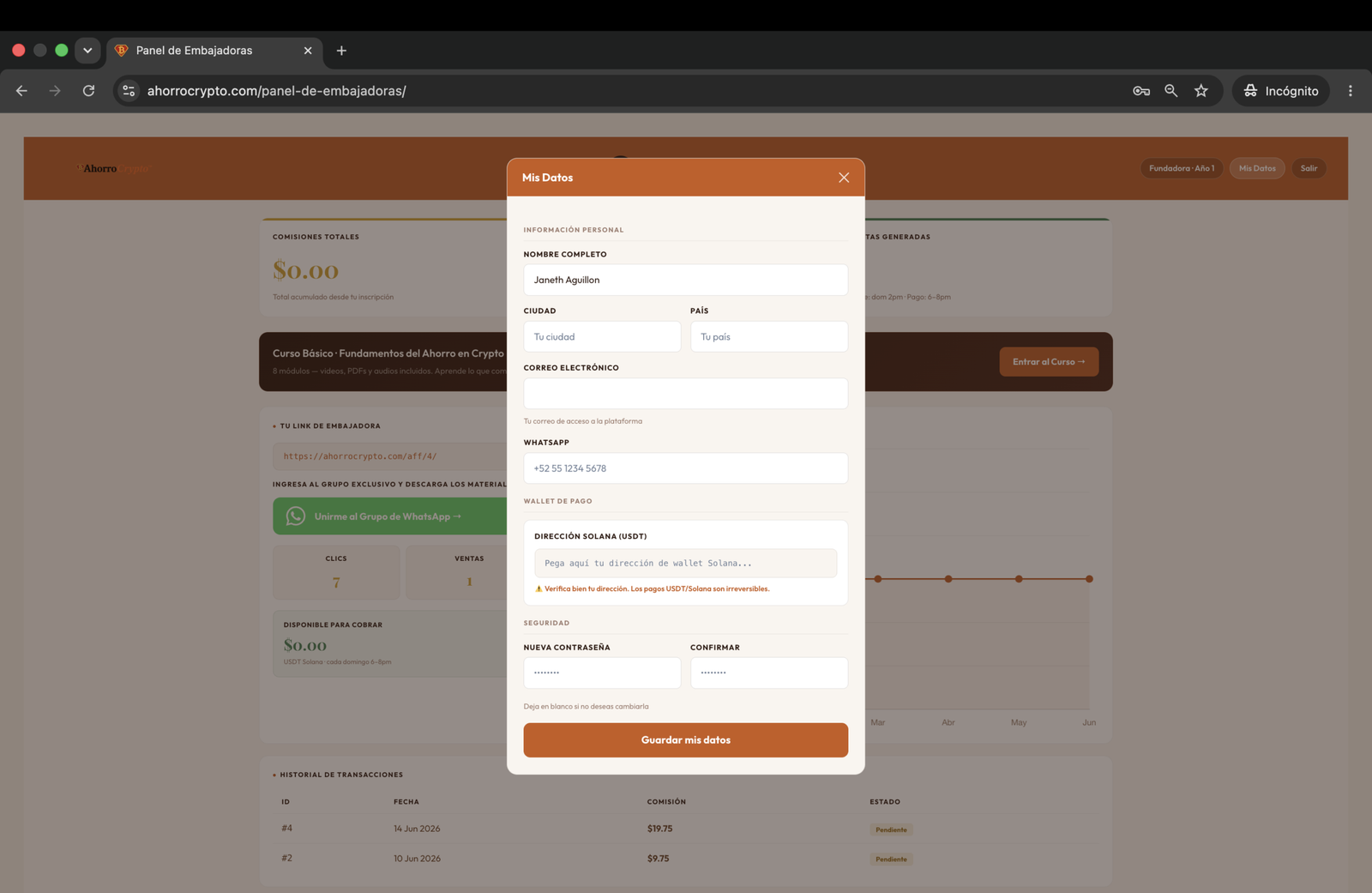Screen dimensions: 1372x893
Task: Expand the tab search dropdown arrow
Action: pos(87,51)
